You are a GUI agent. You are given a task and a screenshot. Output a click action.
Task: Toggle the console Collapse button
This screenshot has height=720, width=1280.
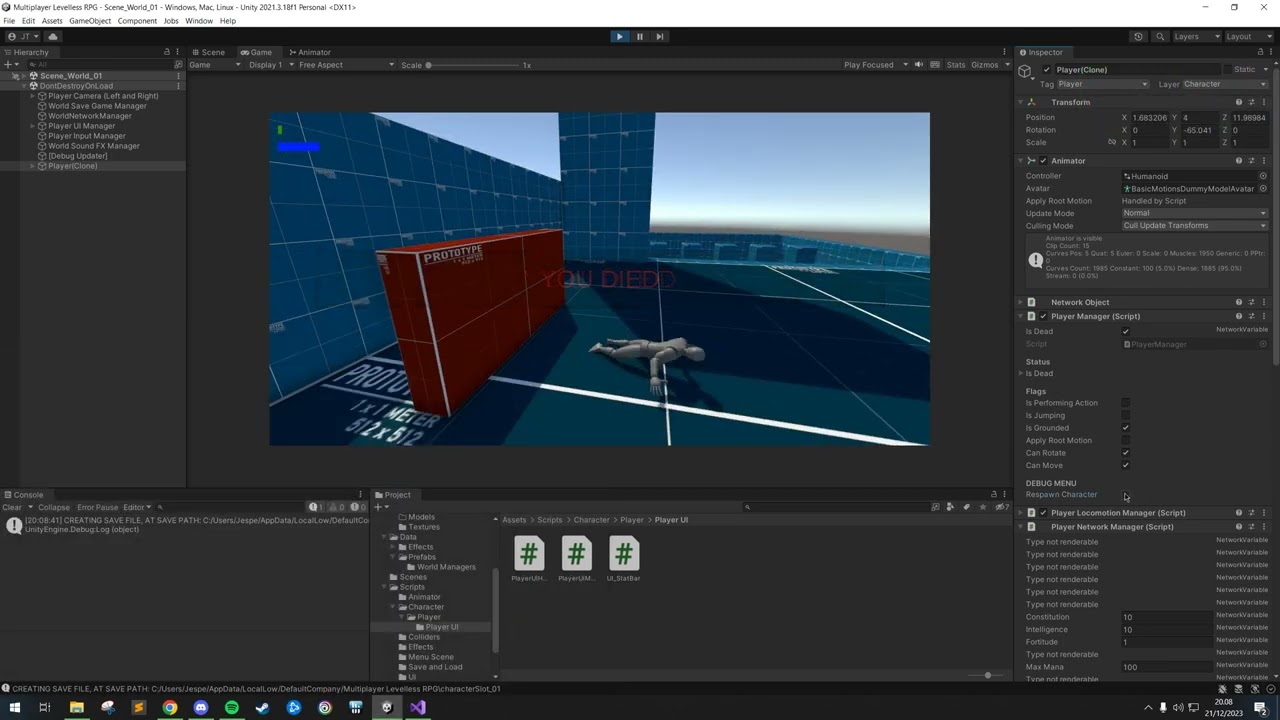pyautogui.click(x=54, y=507)
